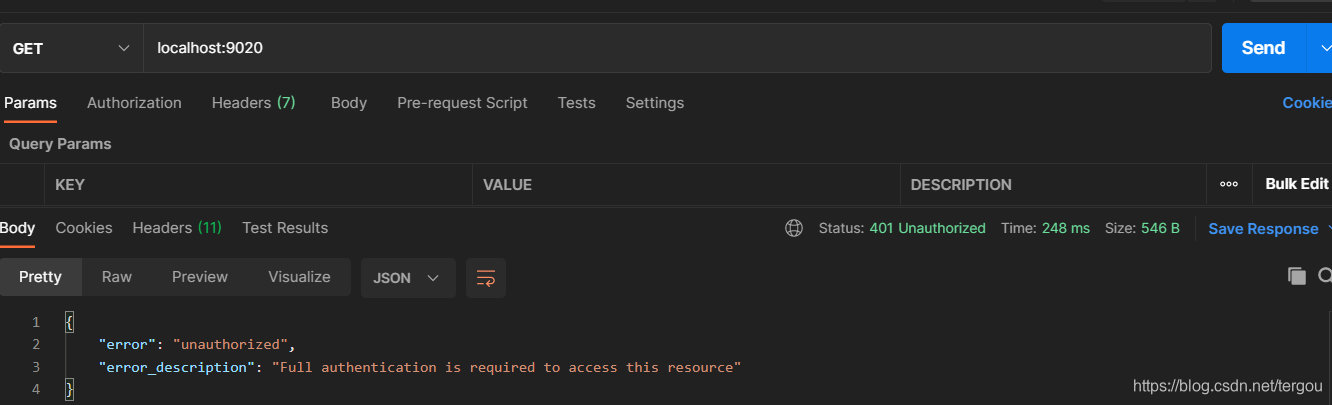Select the Preview view mode
This screenshot has height=405, width=1332.
(x=200, y=277)
